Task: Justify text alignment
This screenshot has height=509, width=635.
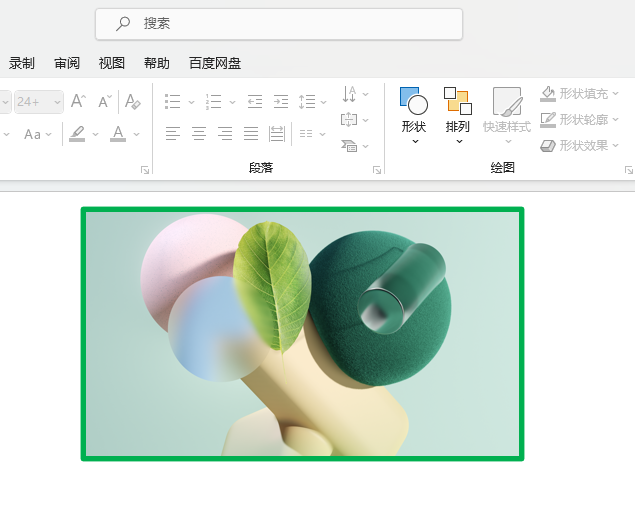Action: [251, 134]
